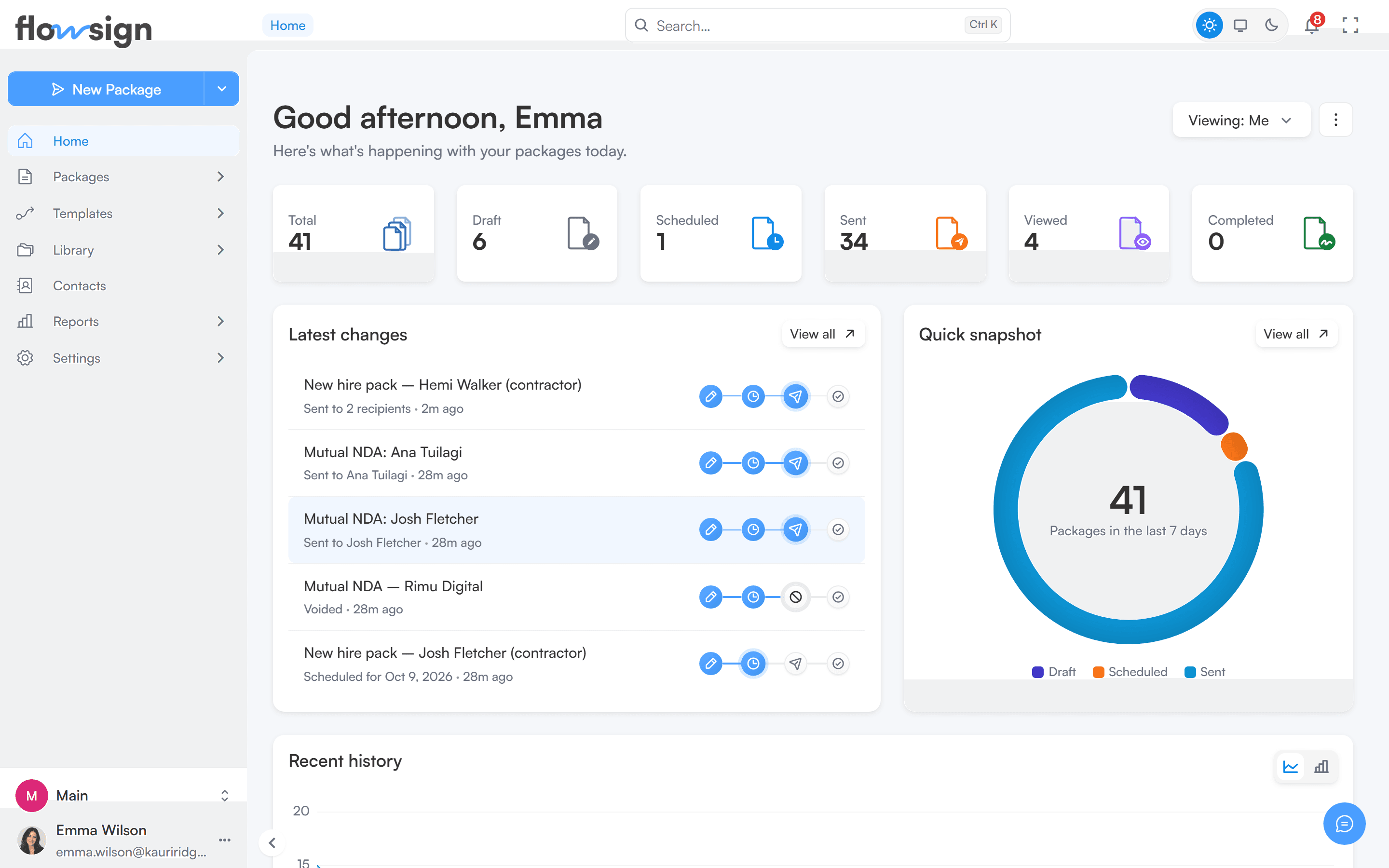This screenshot has width=1389, height=868.
Task: Click the sent step icon for Hemi Walker pack
Action: [795, 396]
